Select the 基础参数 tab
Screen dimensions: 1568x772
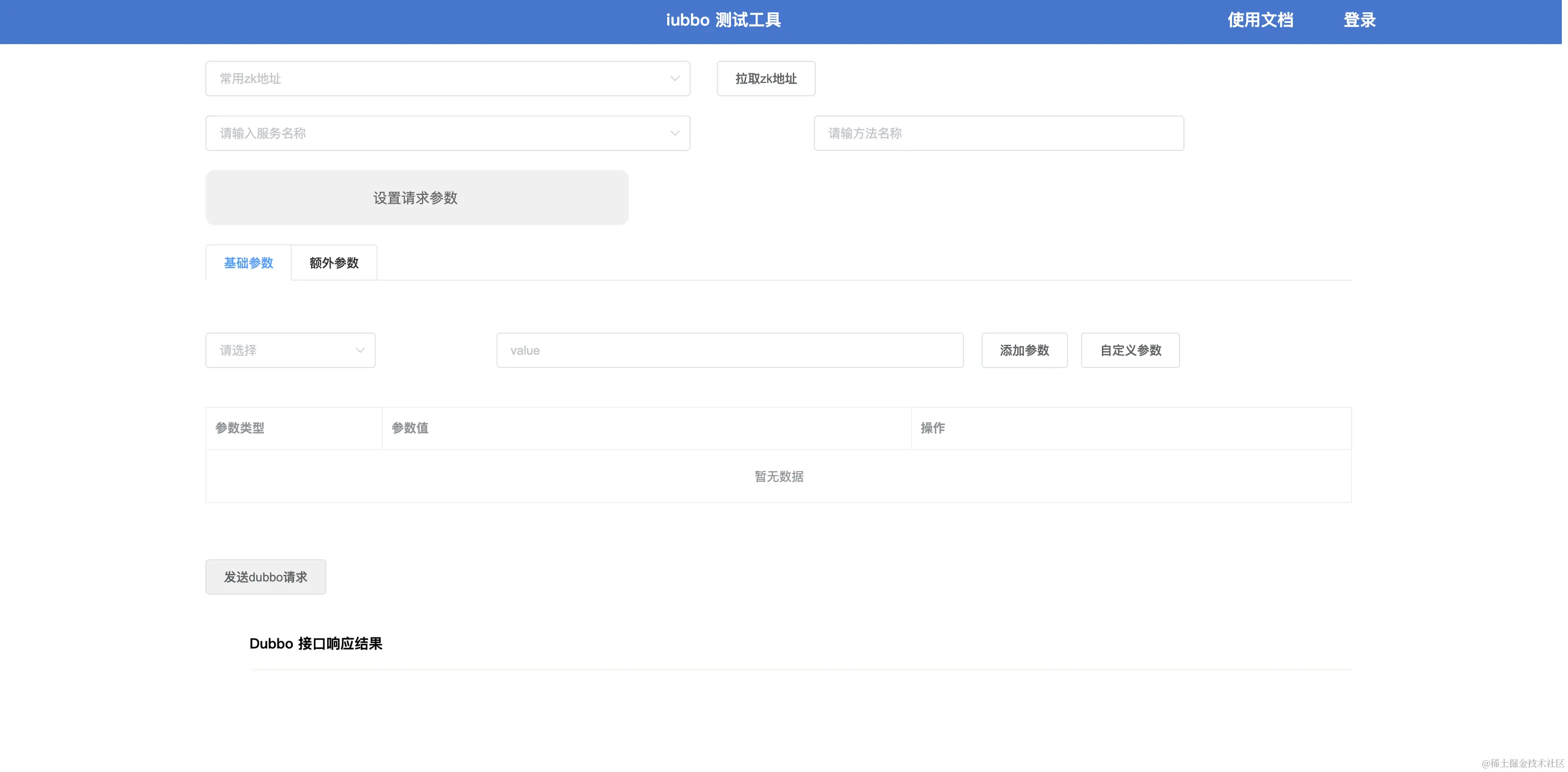(x=248, y=263)
